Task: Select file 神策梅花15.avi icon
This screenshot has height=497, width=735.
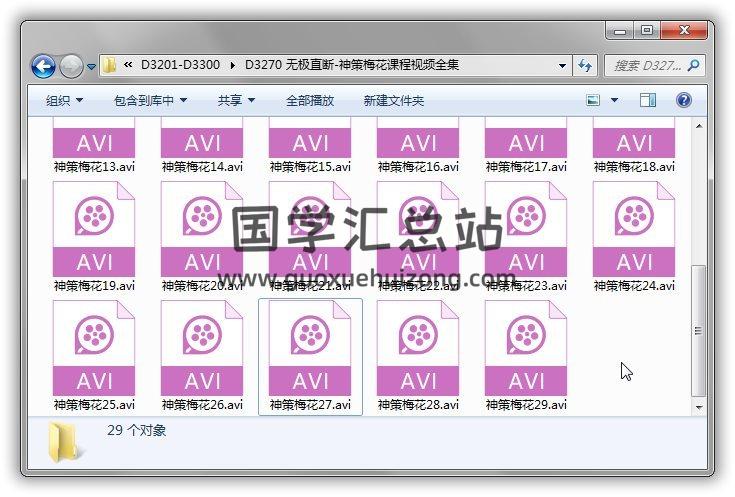Action: 310,138
